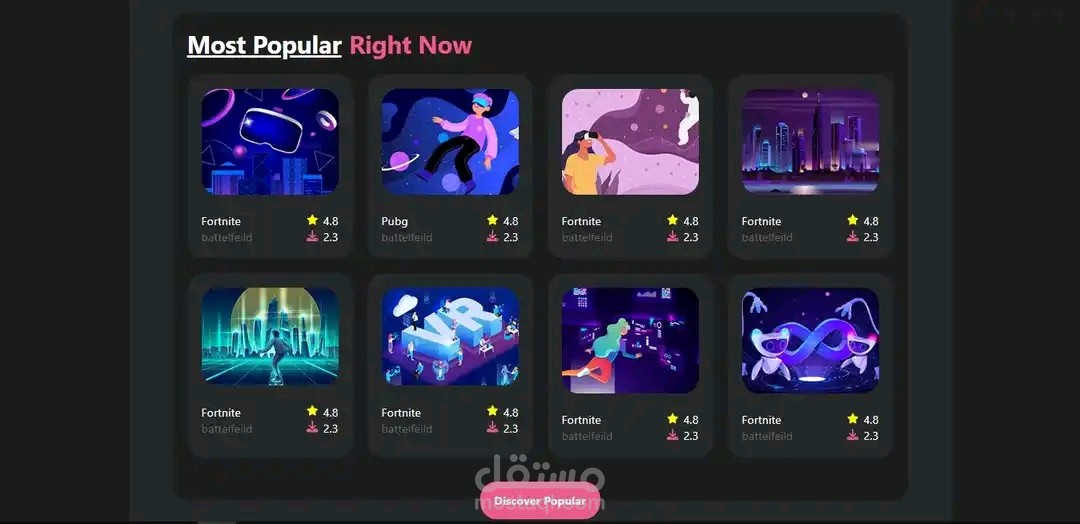Open the purple night city skyline thumbnail
This screenshot has width=1080, height=524.
[x=810, y=142]
